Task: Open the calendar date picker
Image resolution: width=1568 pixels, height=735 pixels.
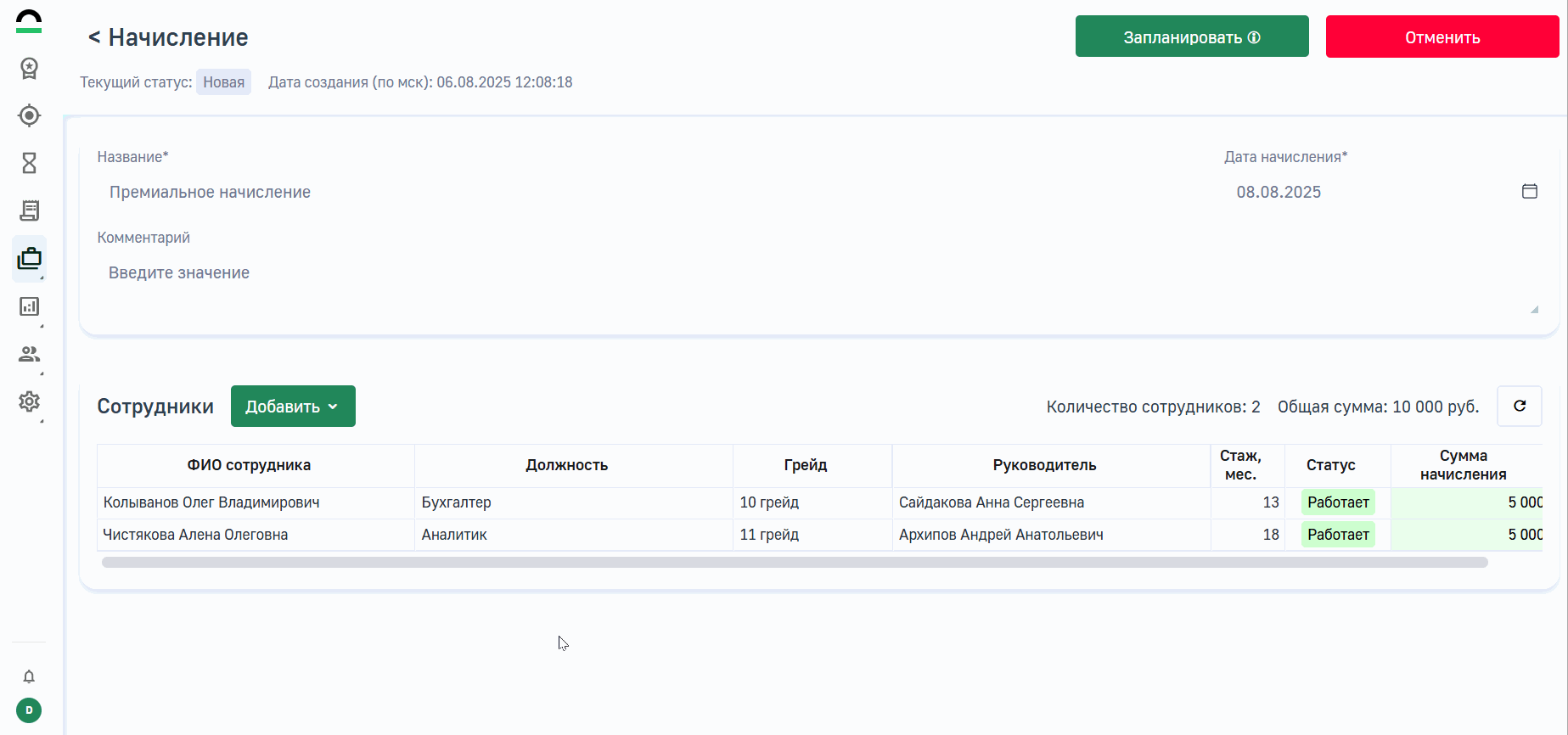Action: coord(1529,192)
